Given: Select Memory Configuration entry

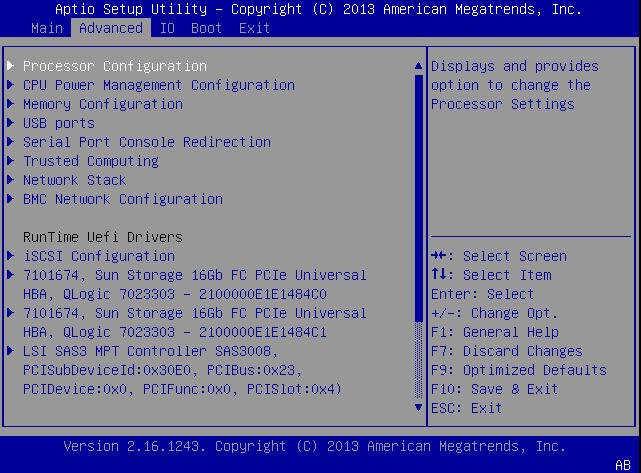Looking at the screenshot, I should click(103, 104).
